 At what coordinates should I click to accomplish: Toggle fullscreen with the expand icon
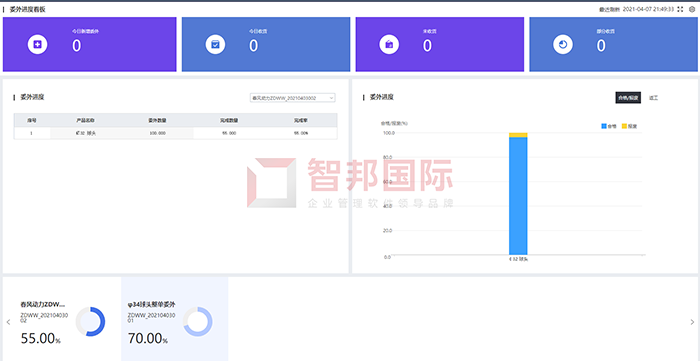pos(680,9)
